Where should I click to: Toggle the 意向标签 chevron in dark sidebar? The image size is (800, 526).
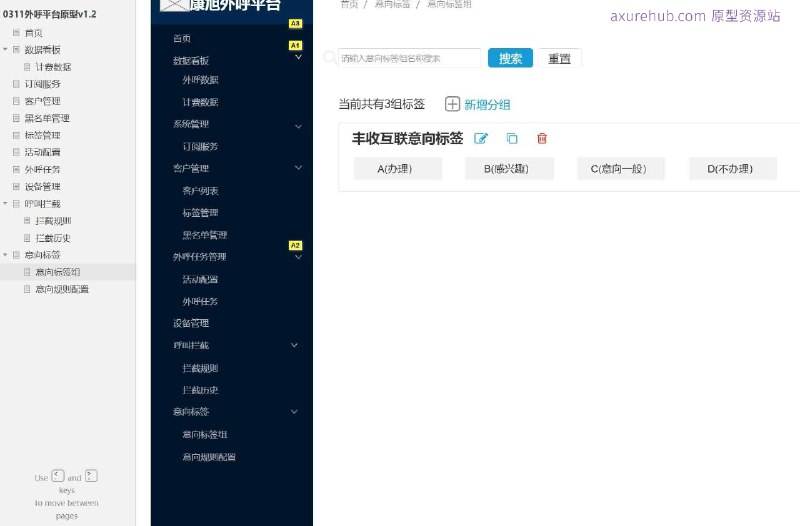294,411
